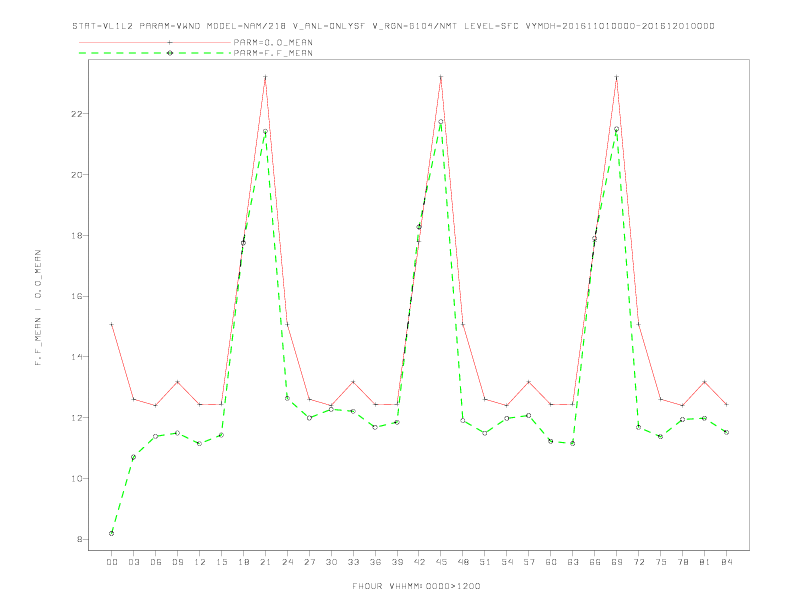Click the green circle data point at hour 00
Screen dimensions: 792x612
coord(112,533)
